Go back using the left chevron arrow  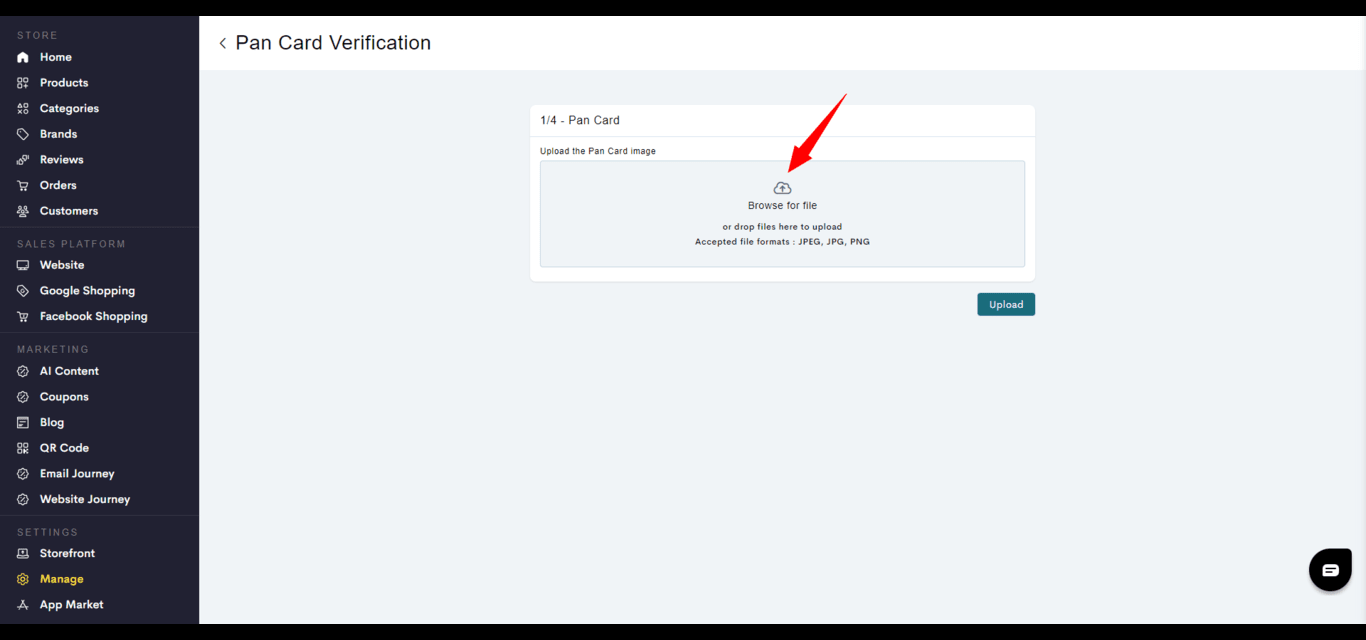pos(223,43)
